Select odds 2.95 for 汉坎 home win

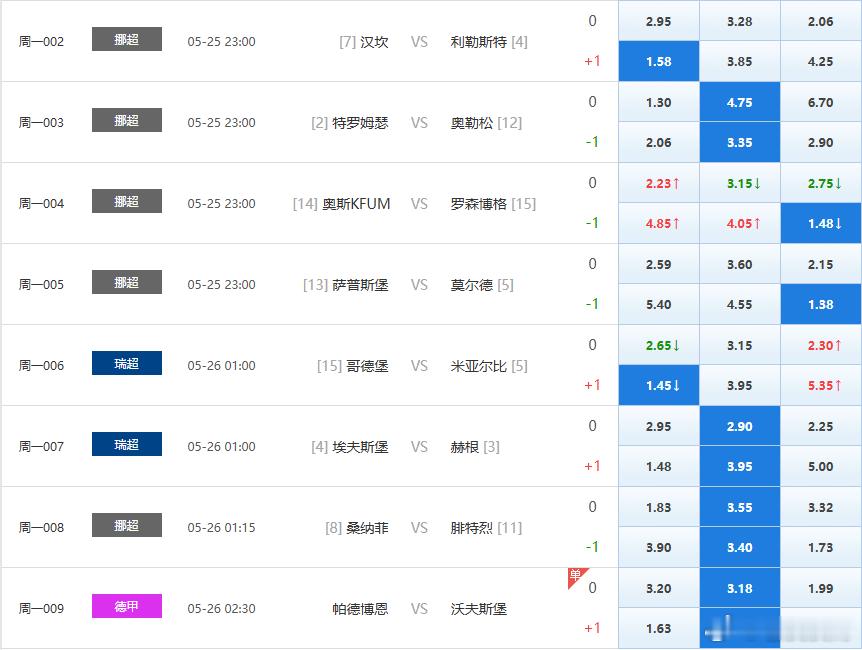659,21
